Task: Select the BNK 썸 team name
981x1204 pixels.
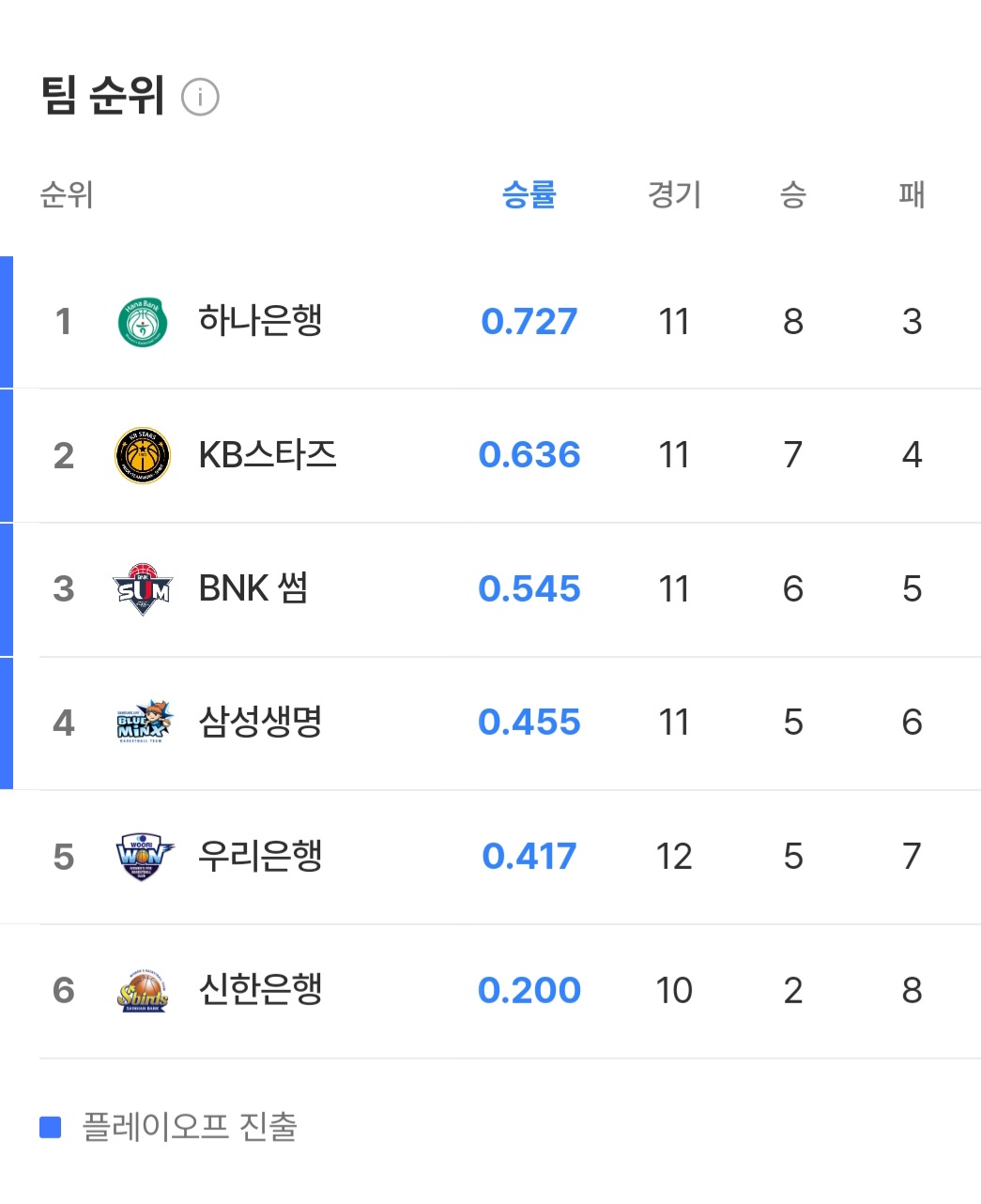Action: (253, 588)
